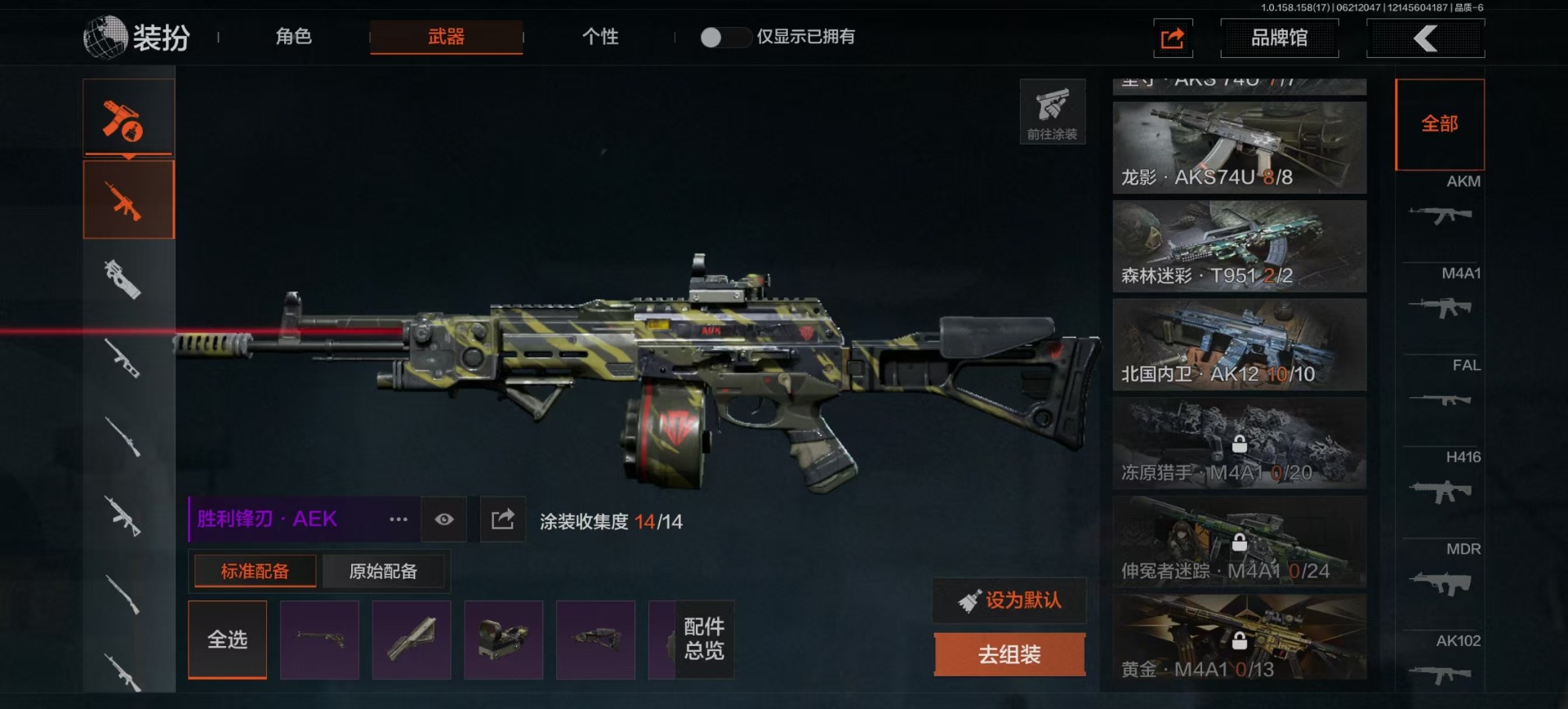Switch to the 原始配备 tab
This screenshot has height=709, width=1568.
click(x=383, y=572)
